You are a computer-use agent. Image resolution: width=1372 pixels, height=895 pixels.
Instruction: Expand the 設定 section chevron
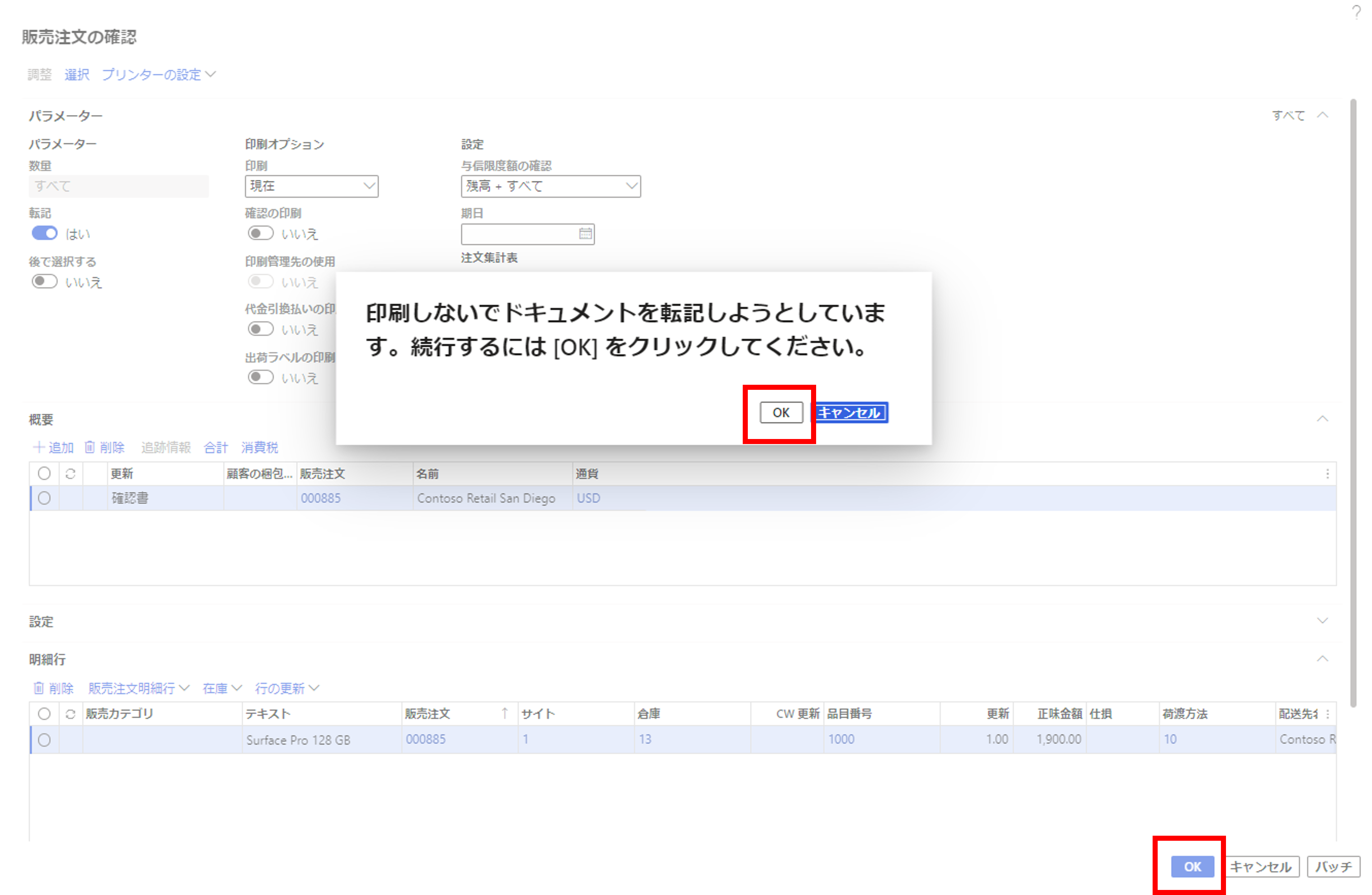pos(1322,621)
